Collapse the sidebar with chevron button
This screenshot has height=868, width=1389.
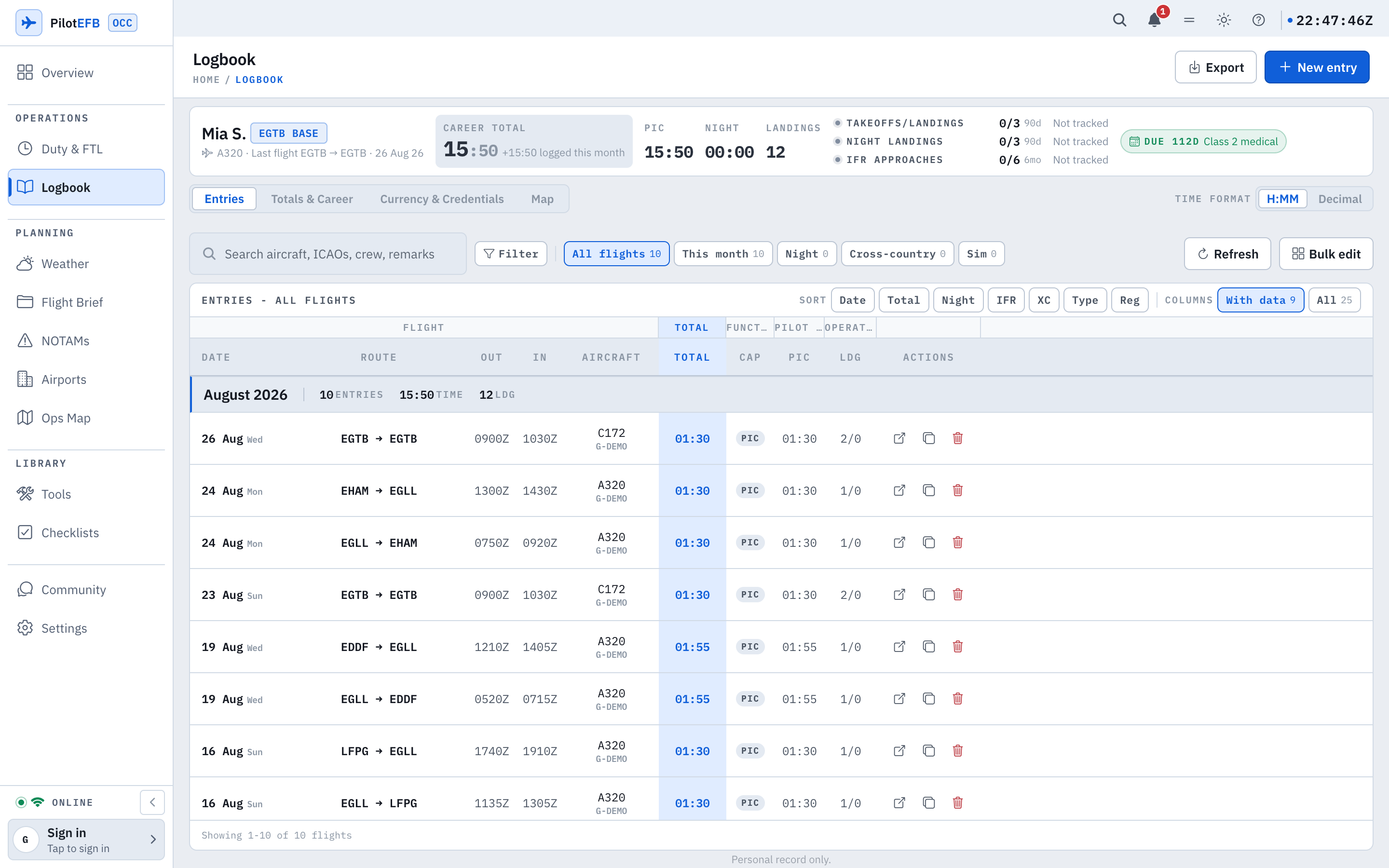coord(152,802)
